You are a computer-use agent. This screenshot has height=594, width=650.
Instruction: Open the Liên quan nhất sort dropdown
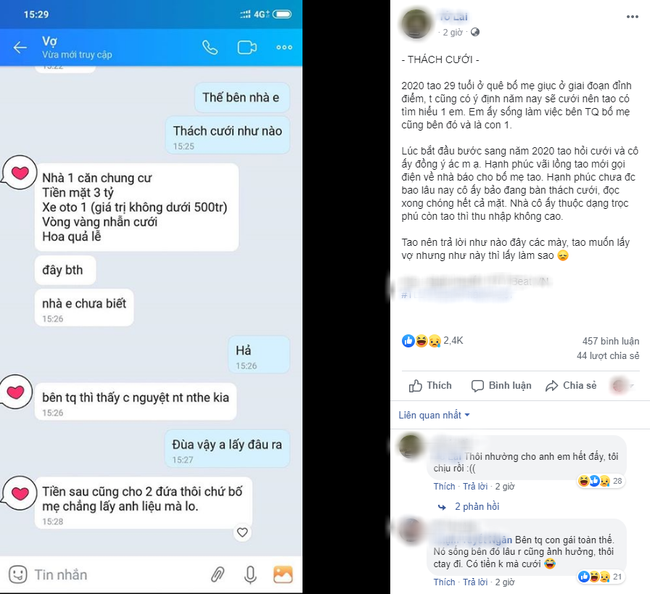tap(434, 415)
